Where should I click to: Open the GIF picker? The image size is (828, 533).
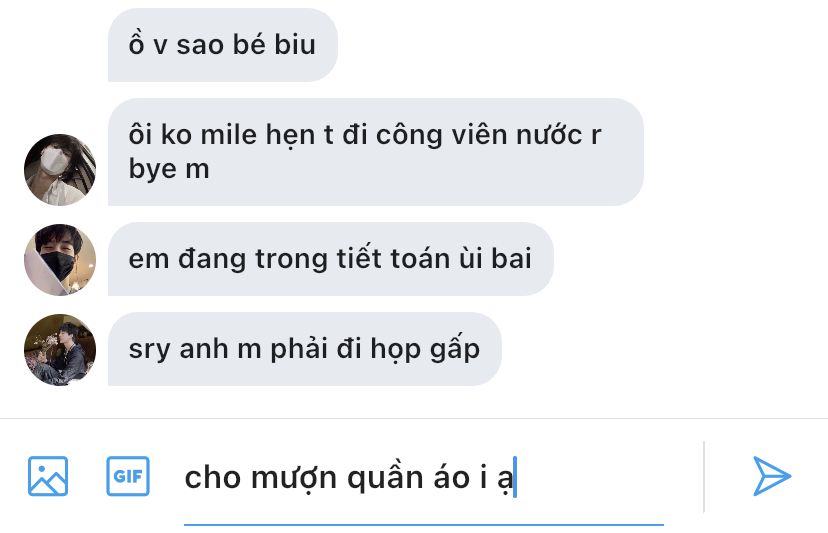pyautogui.click(x=128, y=476)
